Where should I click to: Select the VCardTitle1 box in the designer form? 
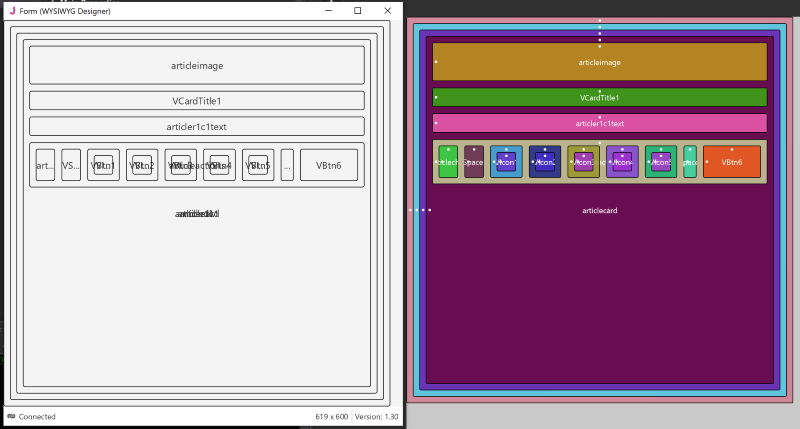click(x=197, y=100)
